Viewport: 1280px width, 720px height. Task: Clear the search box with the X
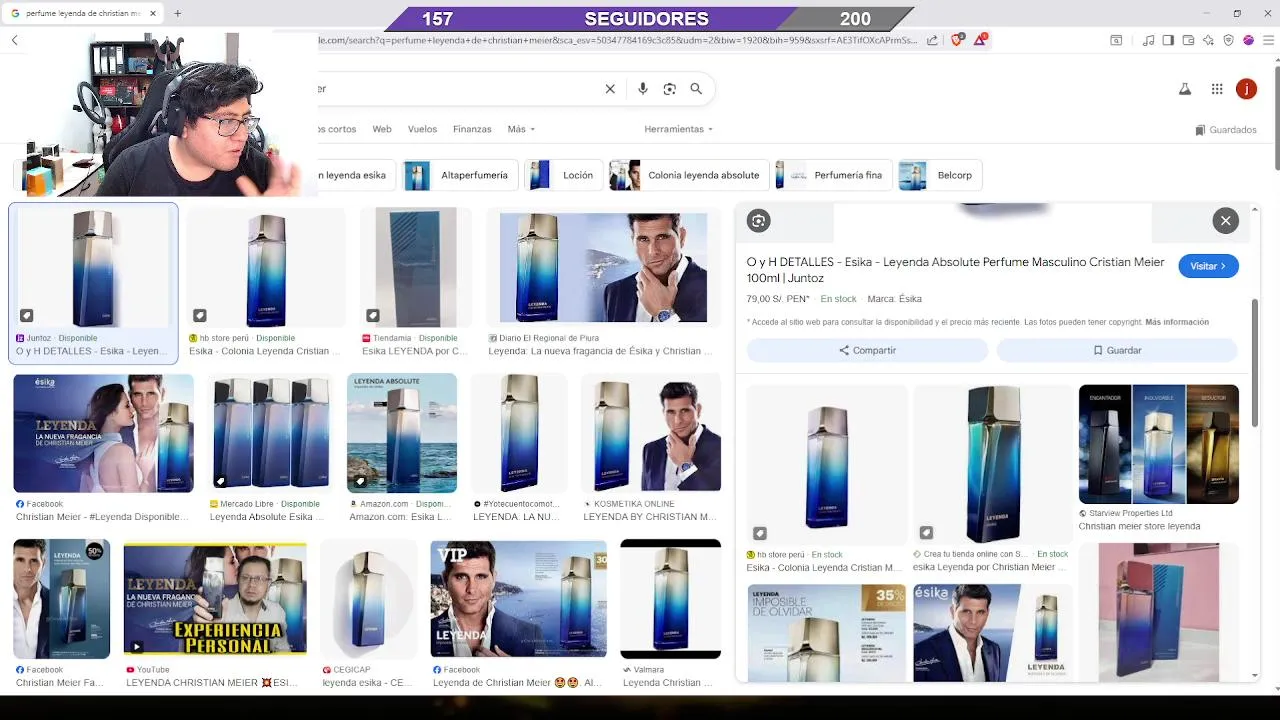point(610,89)
